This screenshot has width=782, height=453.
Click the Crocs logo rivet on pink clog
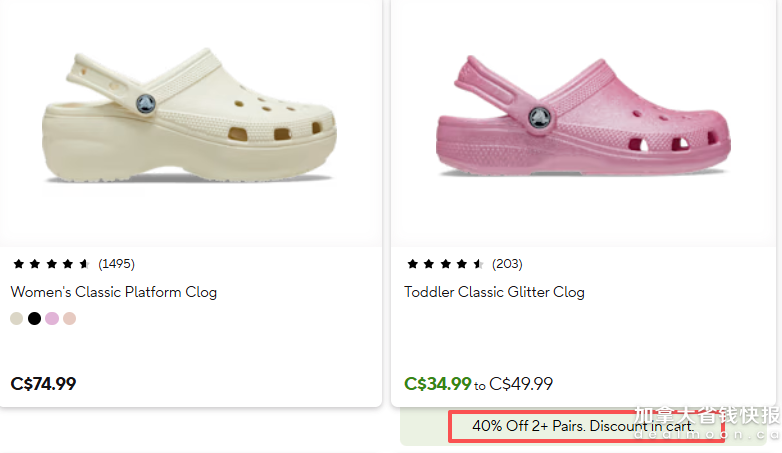pos(541,116)
